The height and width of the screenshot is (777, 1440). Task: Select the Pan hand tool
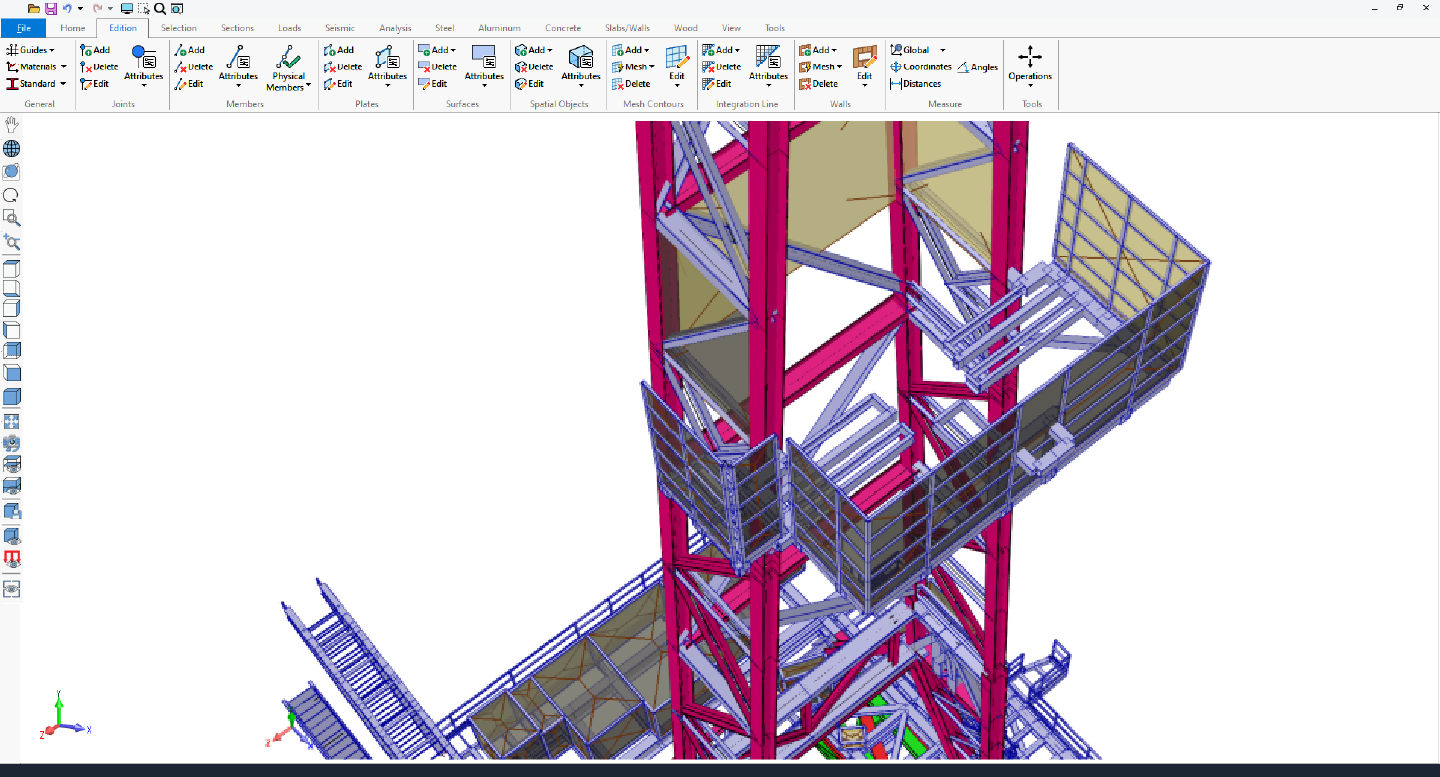pos(11,123)
